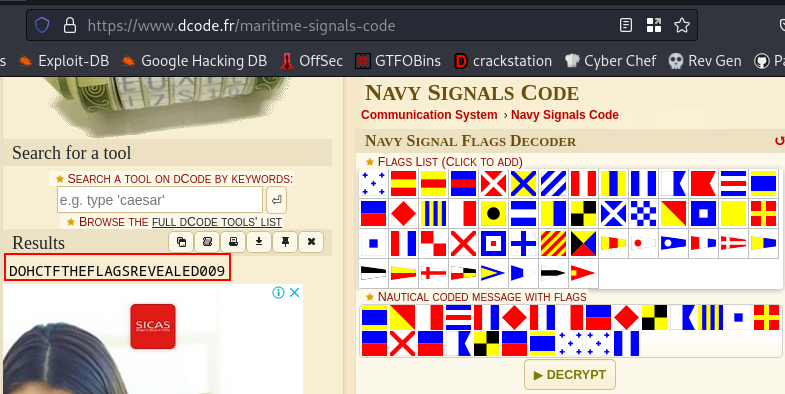Click the print results icon

click(233, 242)
